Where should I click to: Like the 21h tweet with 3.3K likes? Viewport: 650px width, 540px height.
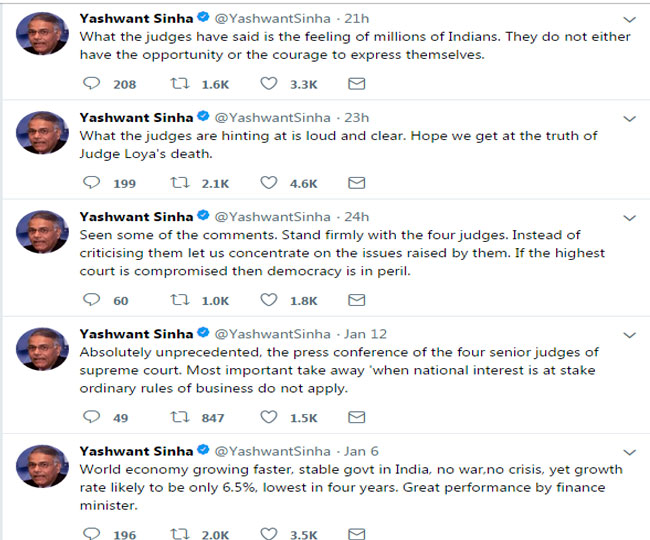tap(268, 84)
